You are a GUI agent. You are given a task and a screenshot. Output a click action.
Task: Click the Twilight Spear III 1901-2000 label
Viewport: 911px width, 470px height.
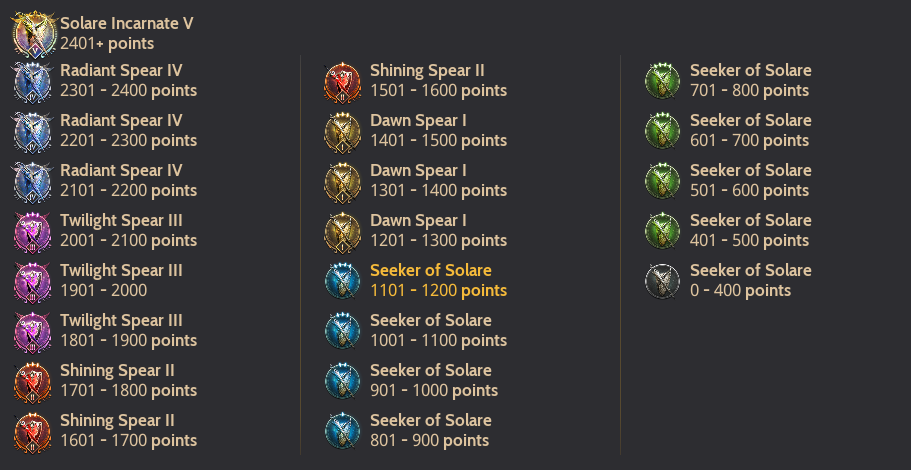coord(121,280)
